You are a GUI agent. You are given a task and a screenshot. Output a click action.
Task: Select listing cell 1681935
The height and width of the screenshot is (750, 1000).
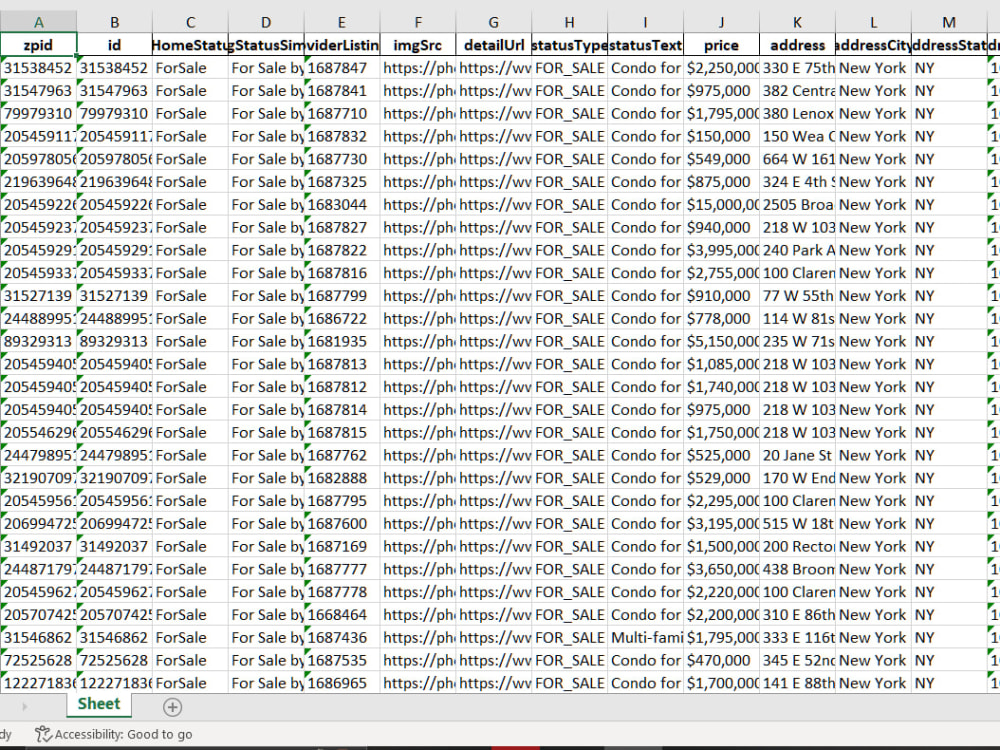342,341
